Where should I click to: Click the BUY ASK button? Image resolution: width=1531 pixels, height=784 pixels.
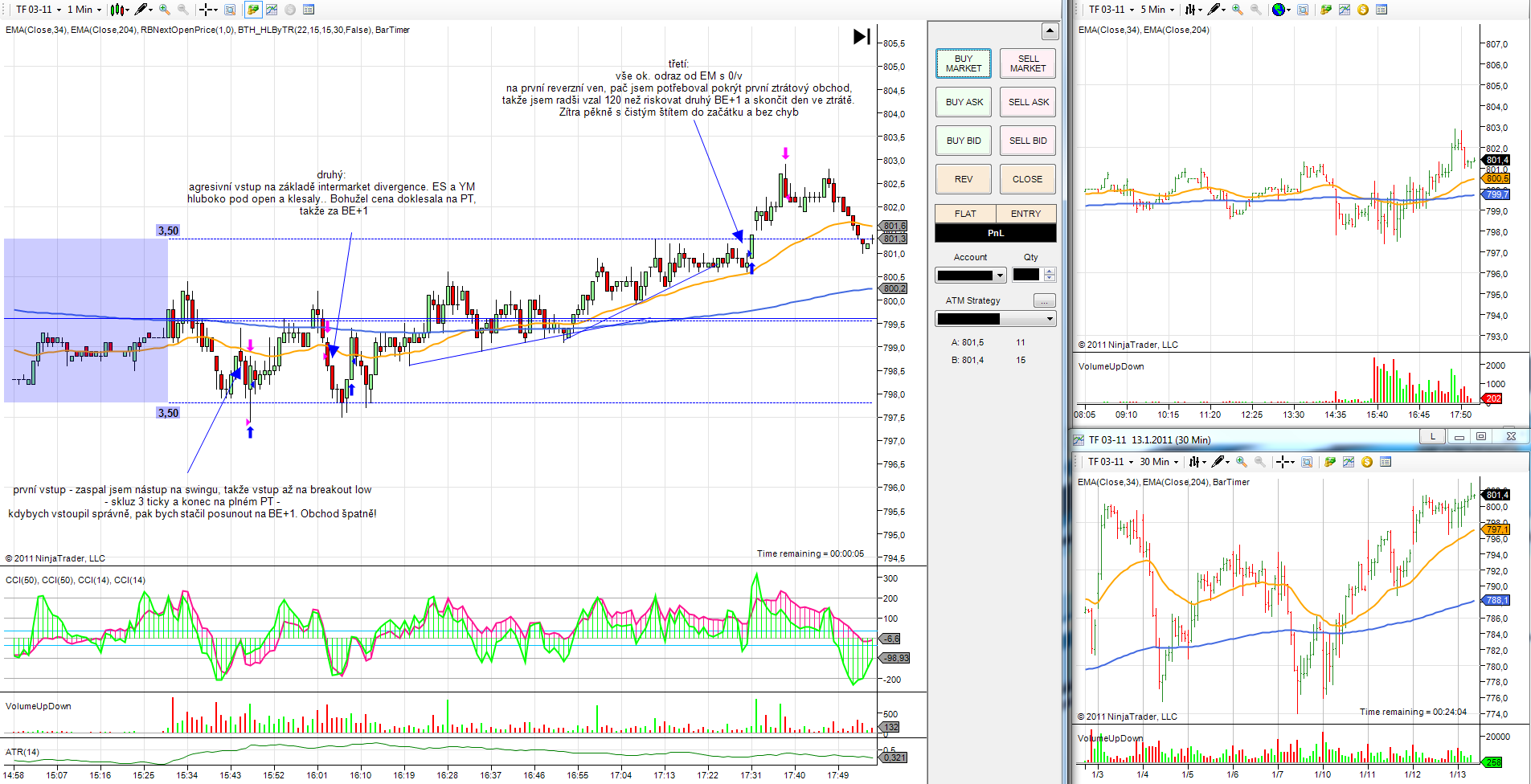click(964, 102)
